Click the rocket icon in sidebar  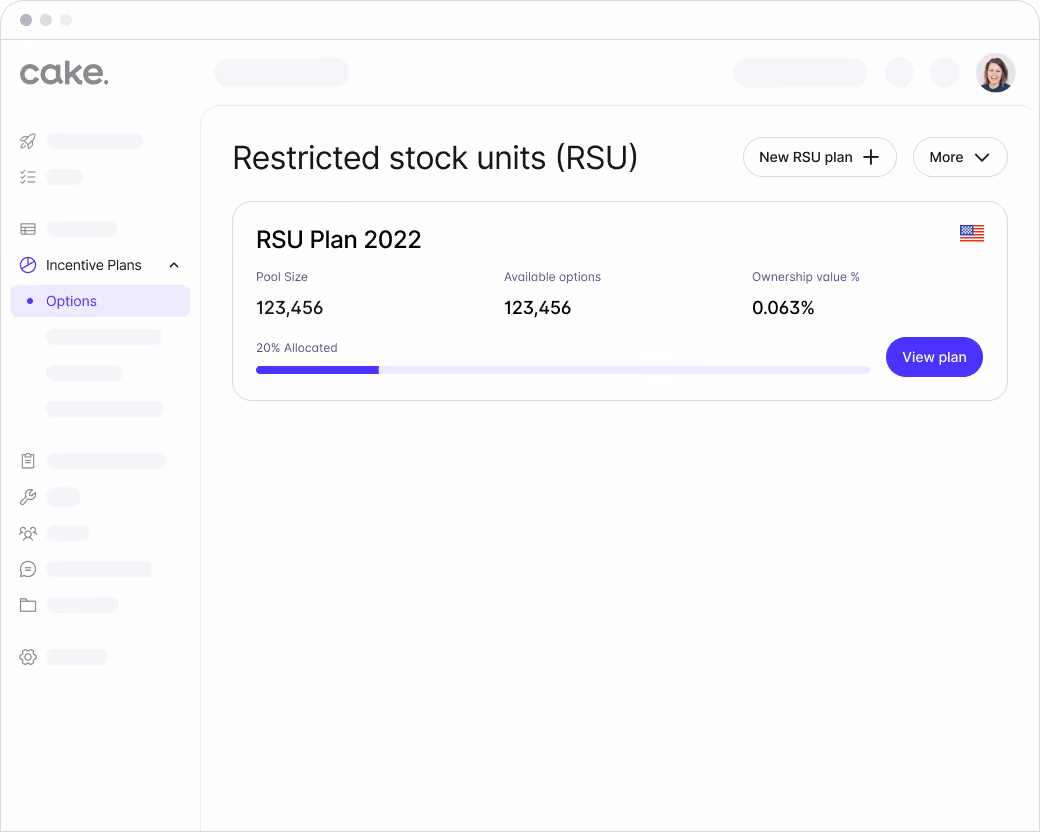[x=28, y=141]
